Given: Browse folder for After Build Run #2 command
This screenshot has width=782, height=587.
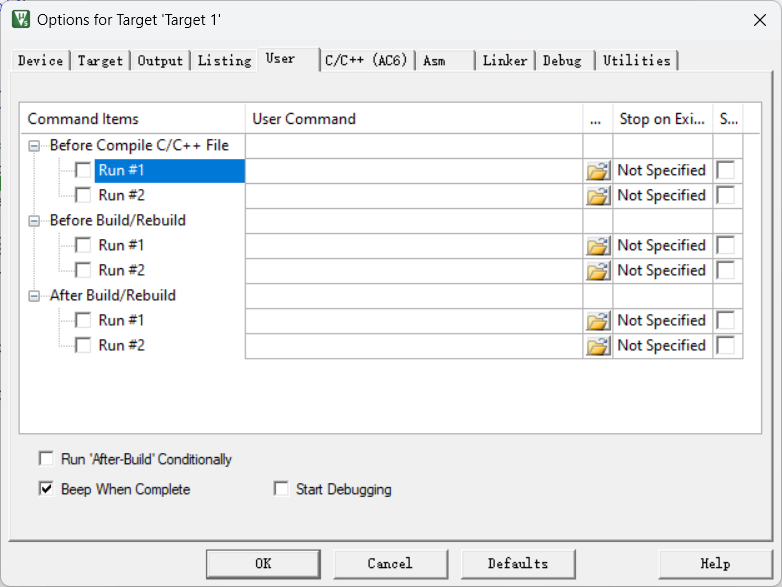Looking at the screenshot, I should click(x=598, y=346).
